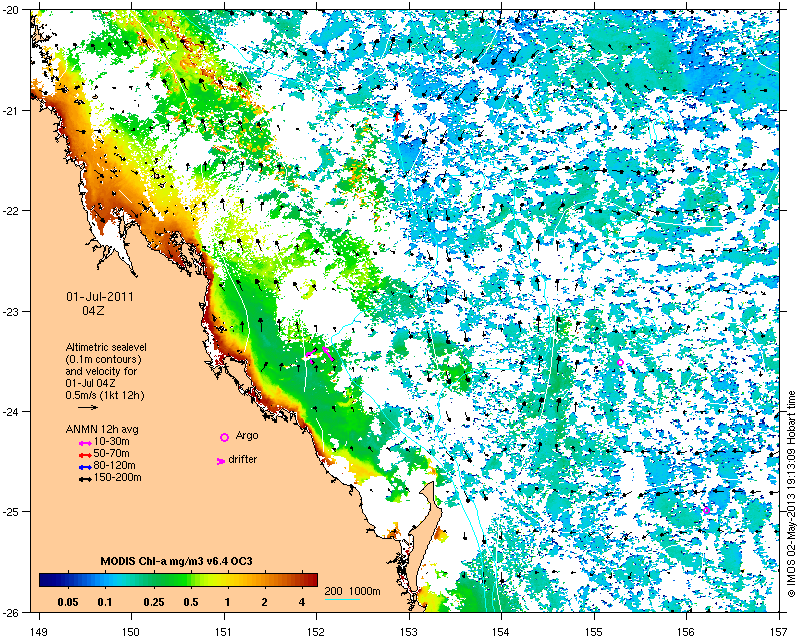This screenshot has height=640, width=800.
Task: Click the black 150-200m arrow legend icon
Action: [x=85, y=479]
